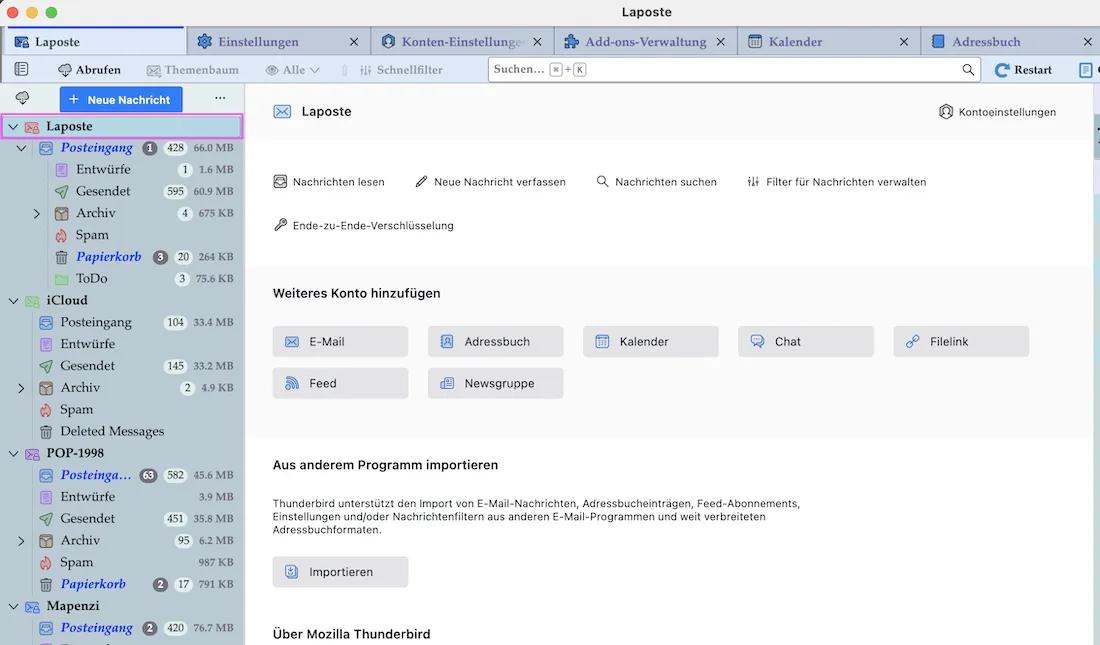The image size is (1100, 645).
Task: Toggle the folder pane sidebar icon
Action: [22, 69]
